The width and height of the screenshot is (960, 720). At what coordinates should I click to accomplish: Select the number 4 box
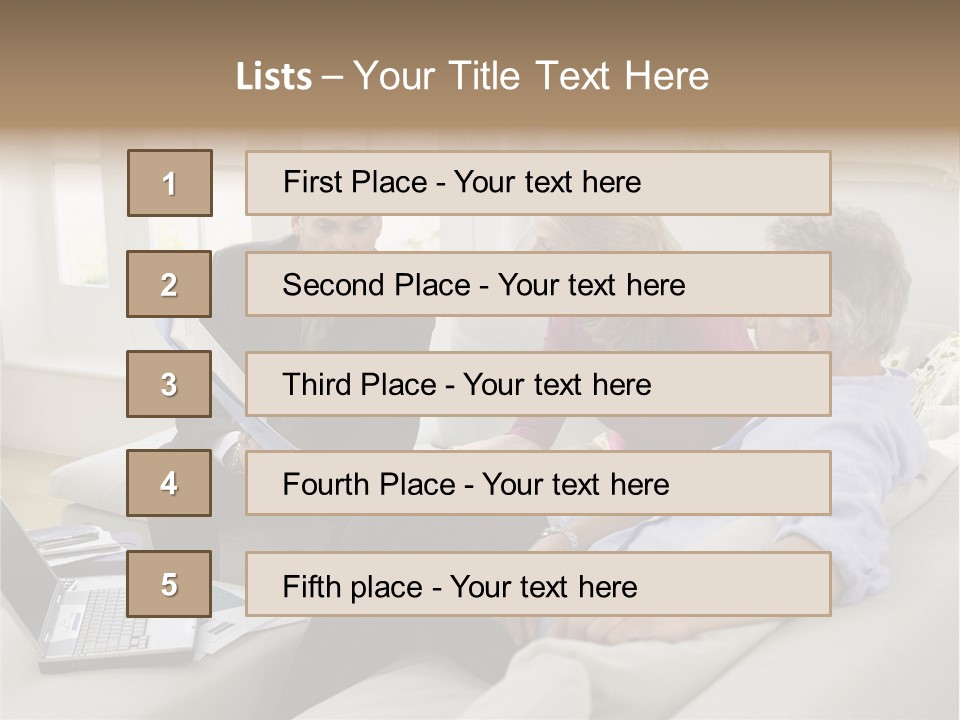point(169,483)
